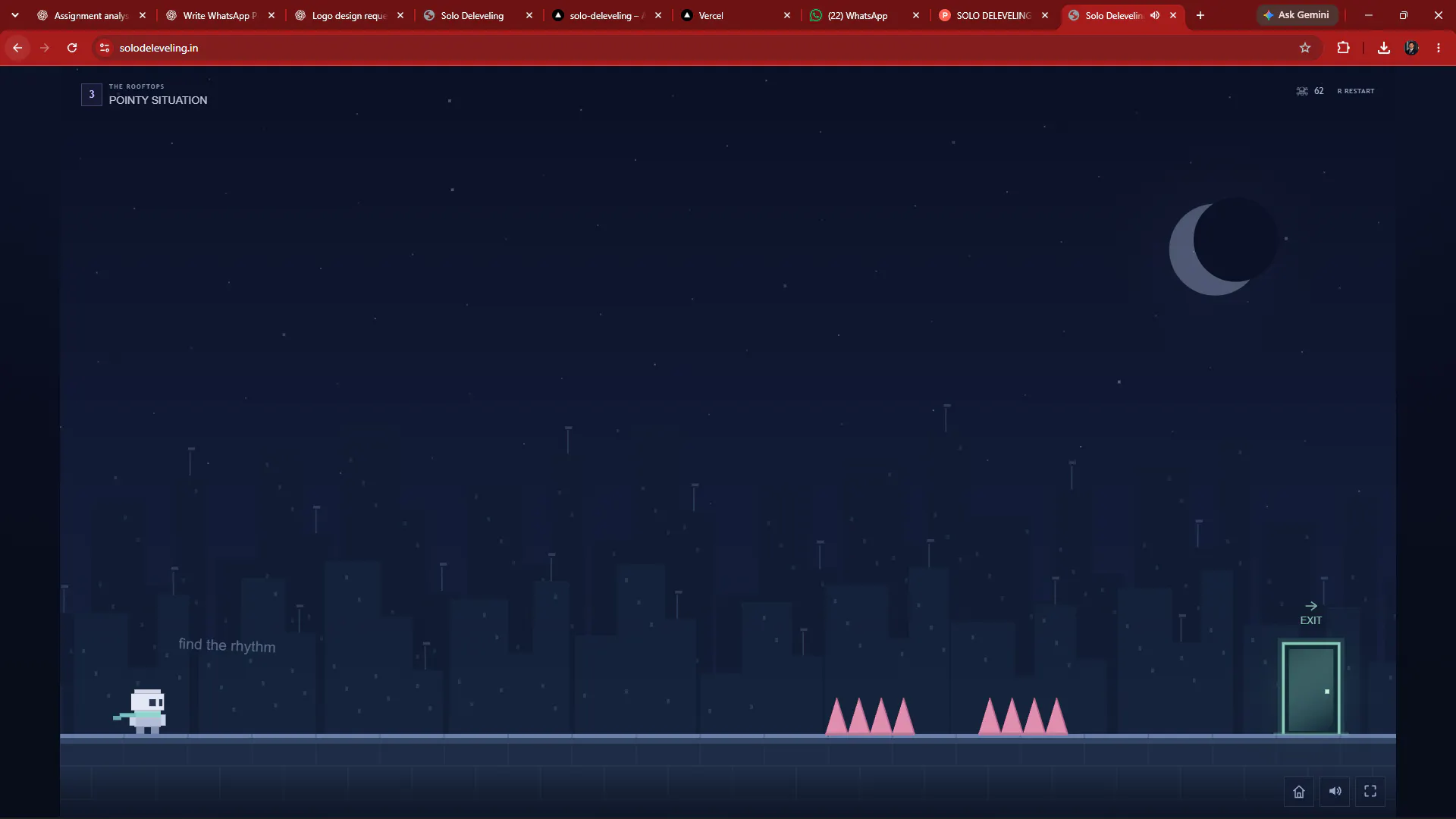Click the level number 3 badge

click(x=92, y=95)
